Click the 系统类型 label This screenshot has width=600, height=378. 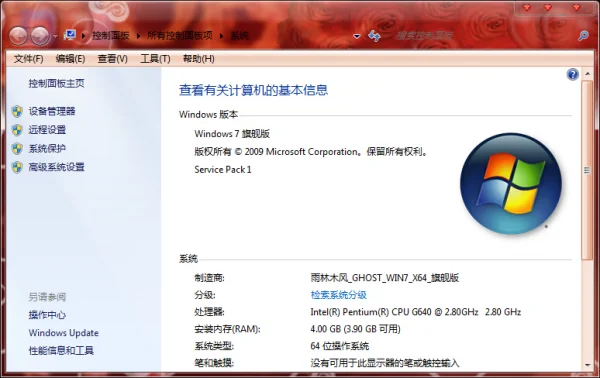[x=214, y=346]
